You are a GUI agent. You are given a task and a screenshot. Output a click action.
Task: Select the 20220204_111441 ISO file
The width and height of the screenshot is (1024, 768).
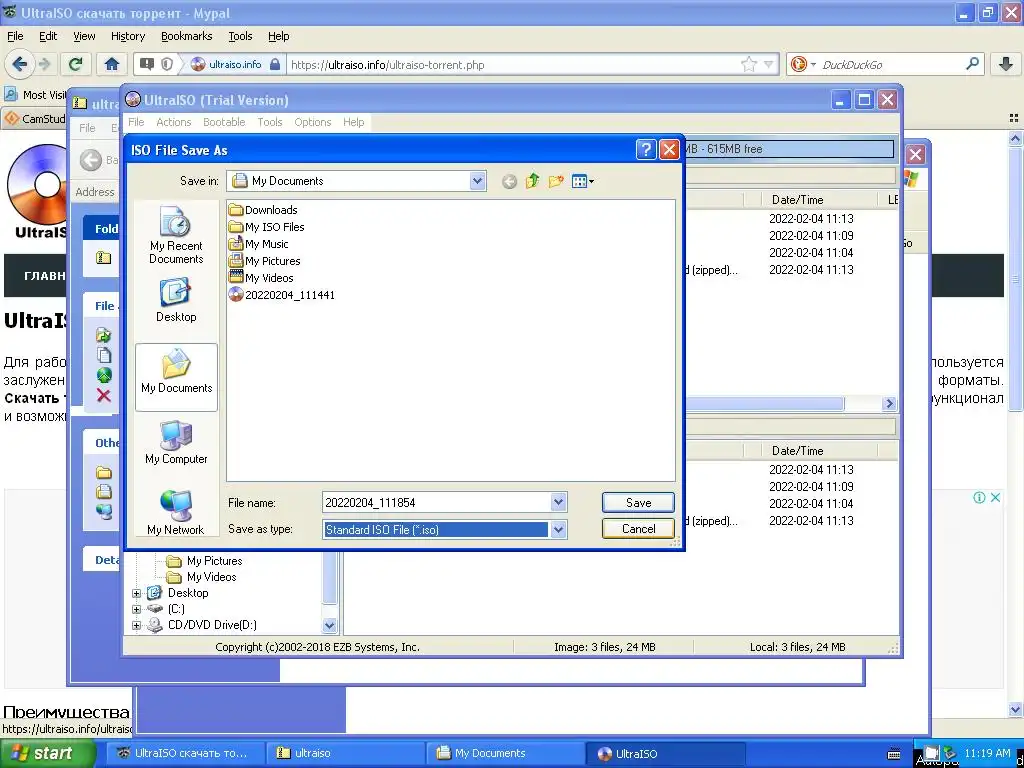click(x=281, y=295)
